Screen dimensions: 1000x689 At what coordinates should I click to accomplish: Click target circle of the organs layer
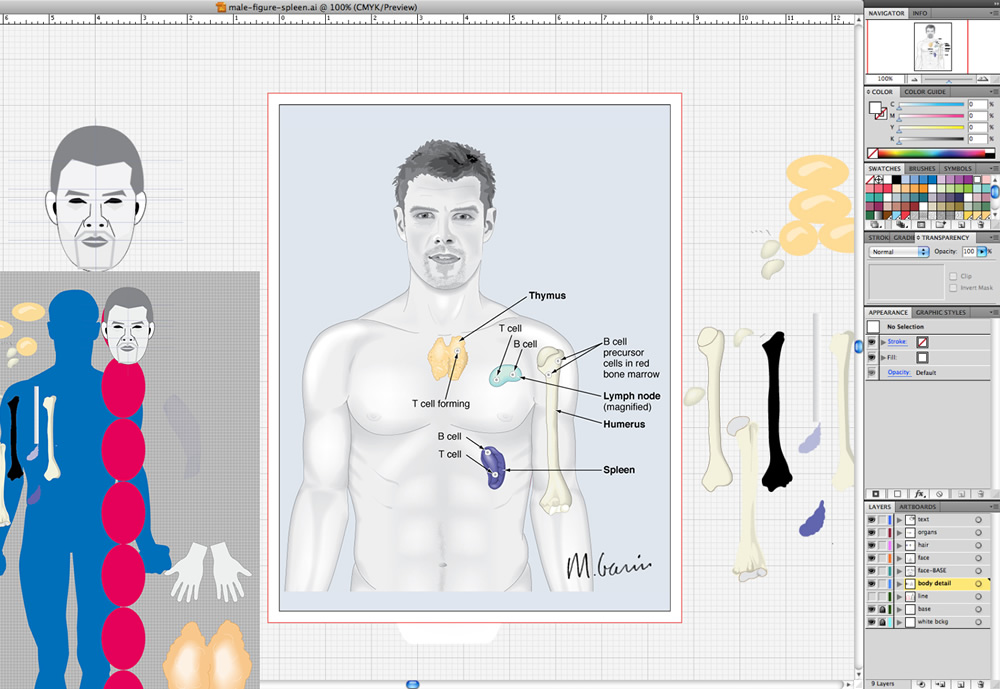(x=978, y=533)
